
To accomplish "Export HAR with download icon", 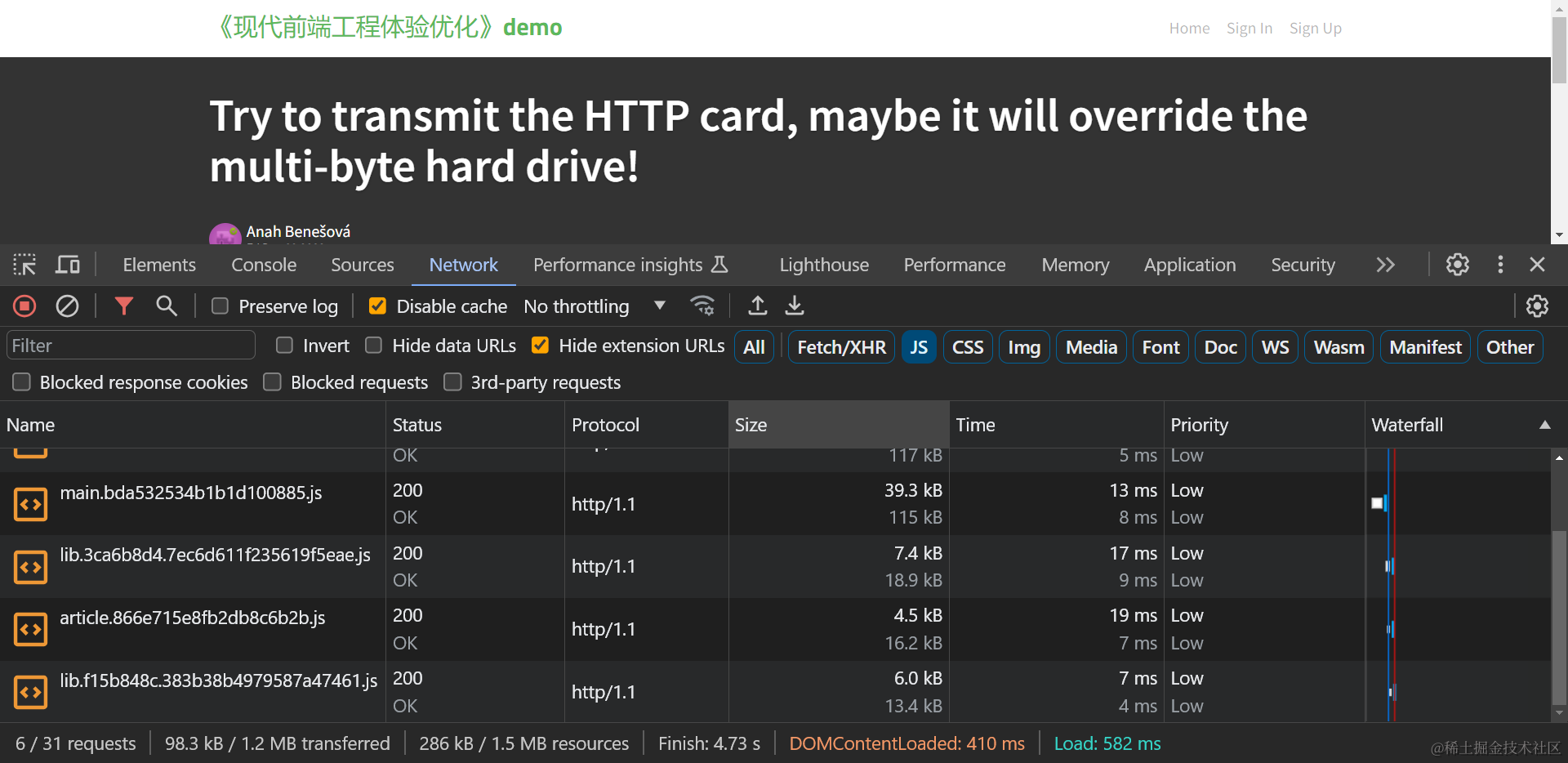I will point(795,306).
